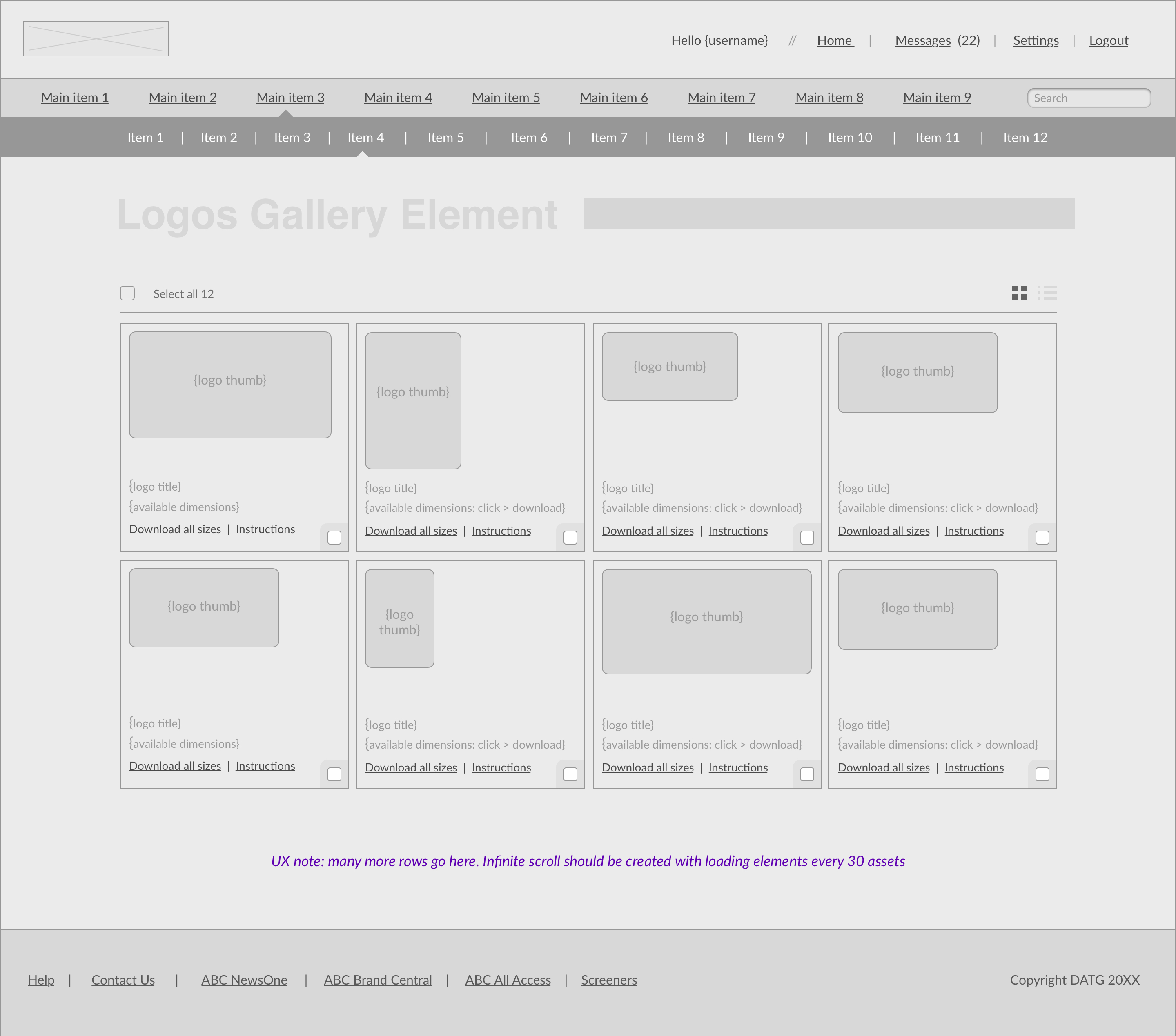Open Main item 3 menu
The width and height of the screenshot is (1176, 1036).
click(x=290, y=98)
